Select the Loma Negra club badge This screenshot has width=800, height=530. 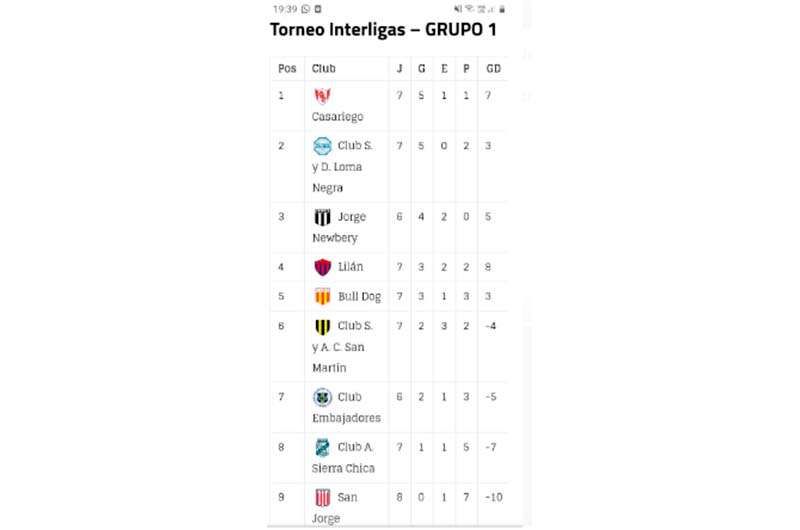[322, 146]
